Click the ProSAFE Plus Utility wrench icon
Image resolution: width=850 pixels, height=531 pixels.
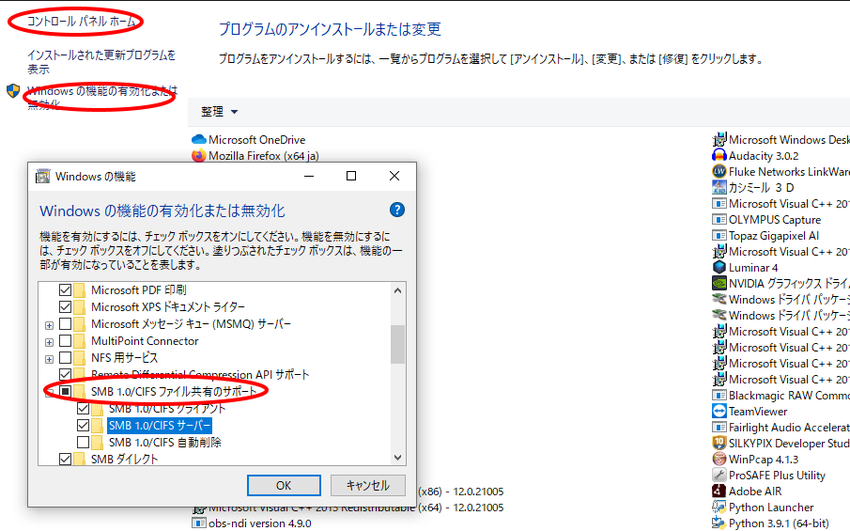coord(719,475)
